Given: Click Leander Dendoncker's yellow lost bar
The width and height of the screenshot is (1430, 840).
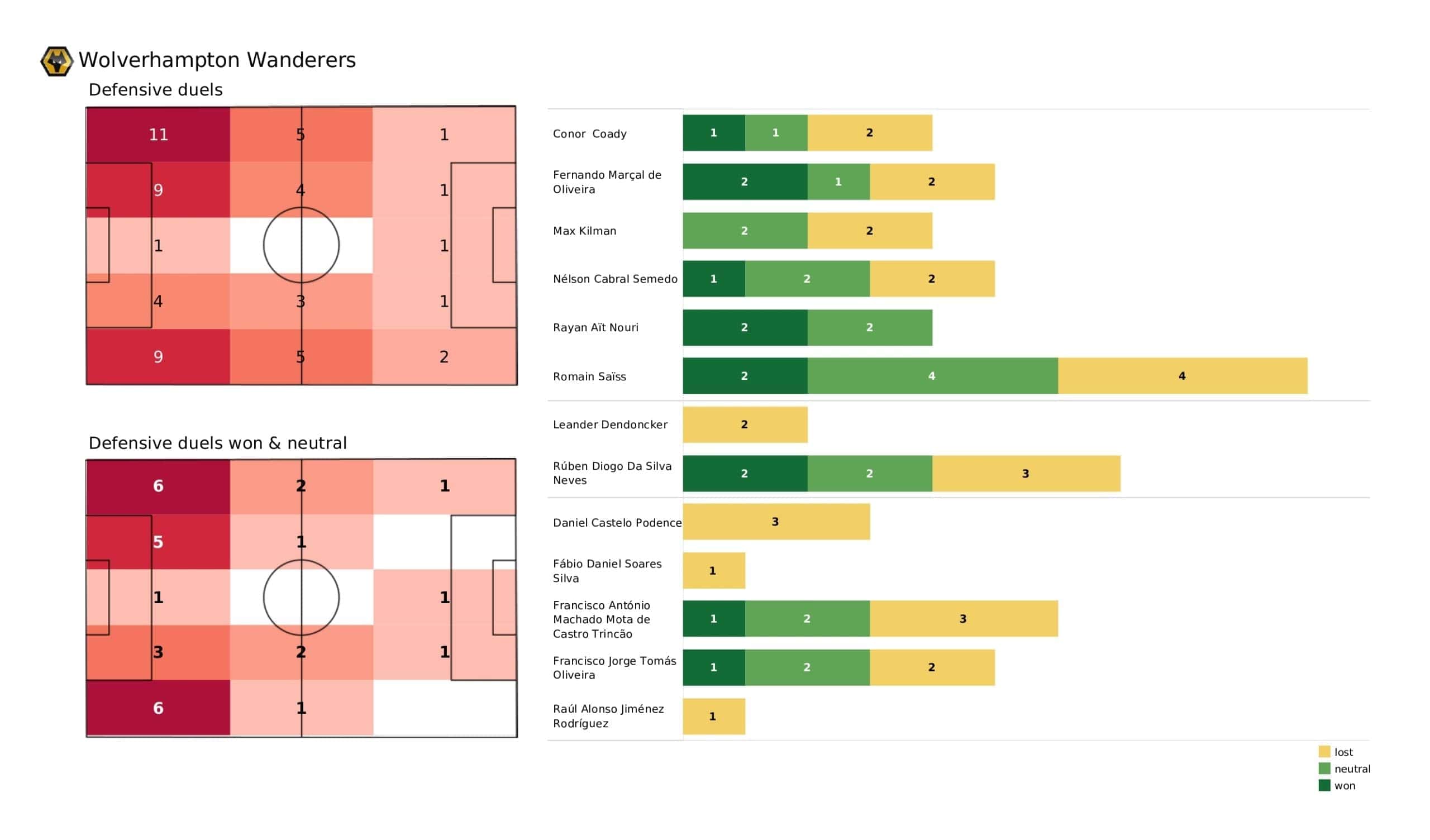Looking at the screenshot, I should pos(746,424).
